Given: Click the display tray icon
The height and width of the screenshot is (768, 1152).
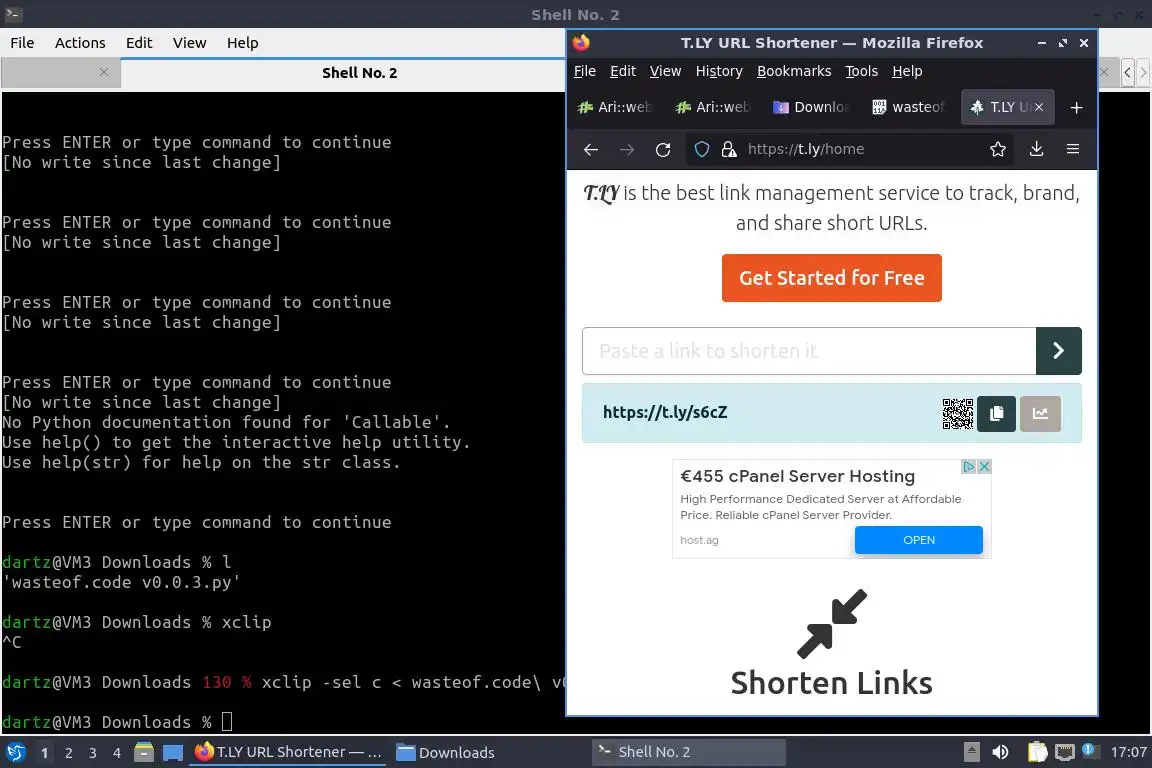Looking at the screenshot, I should click(1064, 752).
